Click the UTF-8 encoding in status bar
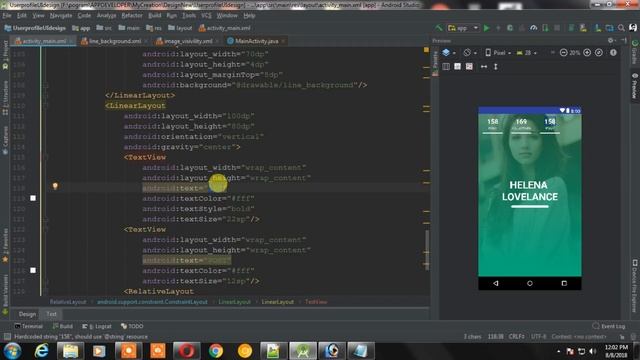 538,337
